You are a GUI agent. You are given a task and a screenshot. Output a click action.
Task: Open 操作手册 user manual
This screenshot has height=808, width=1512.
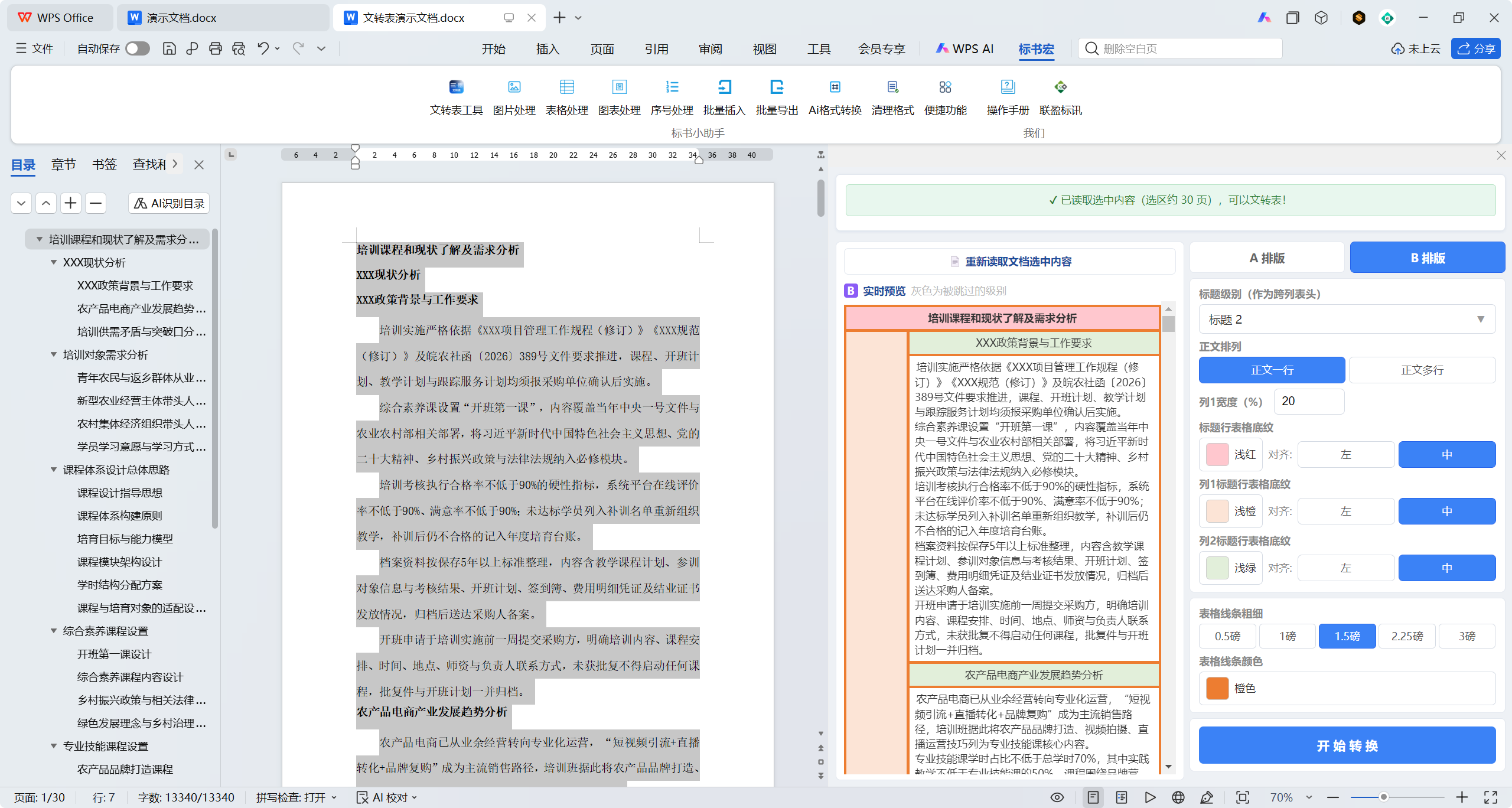pos(1008,97)
